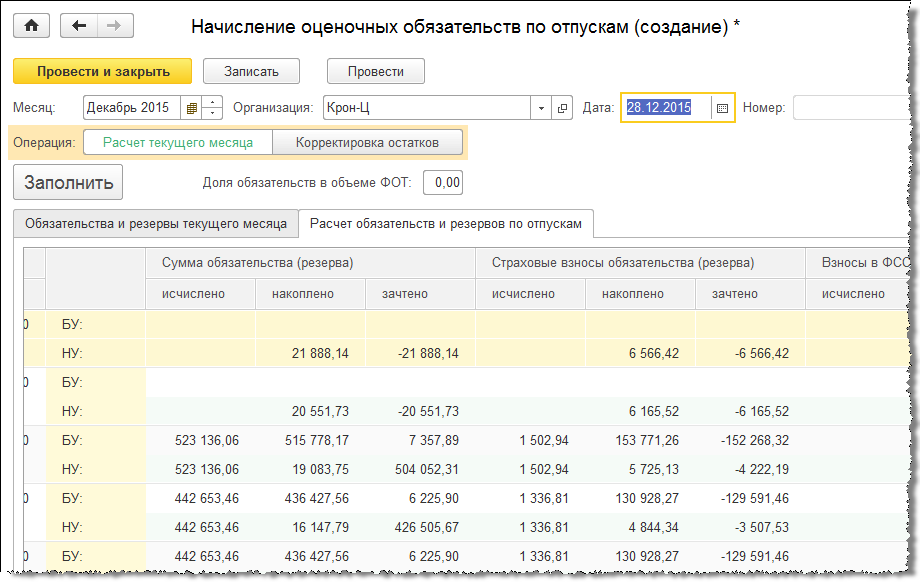The image size is (920, 582).
Task: Expand the Организация dropdown list
Action: tap(541, 108)
